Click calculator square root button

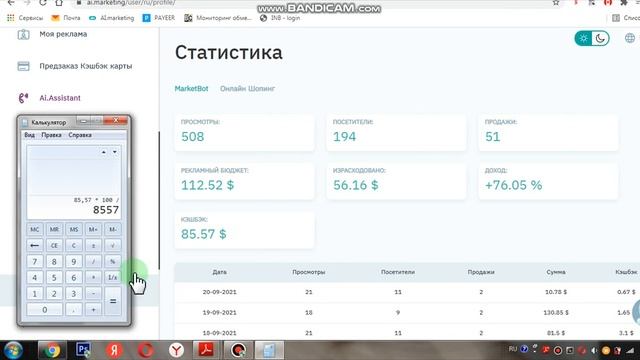click(x=113, y=245)
